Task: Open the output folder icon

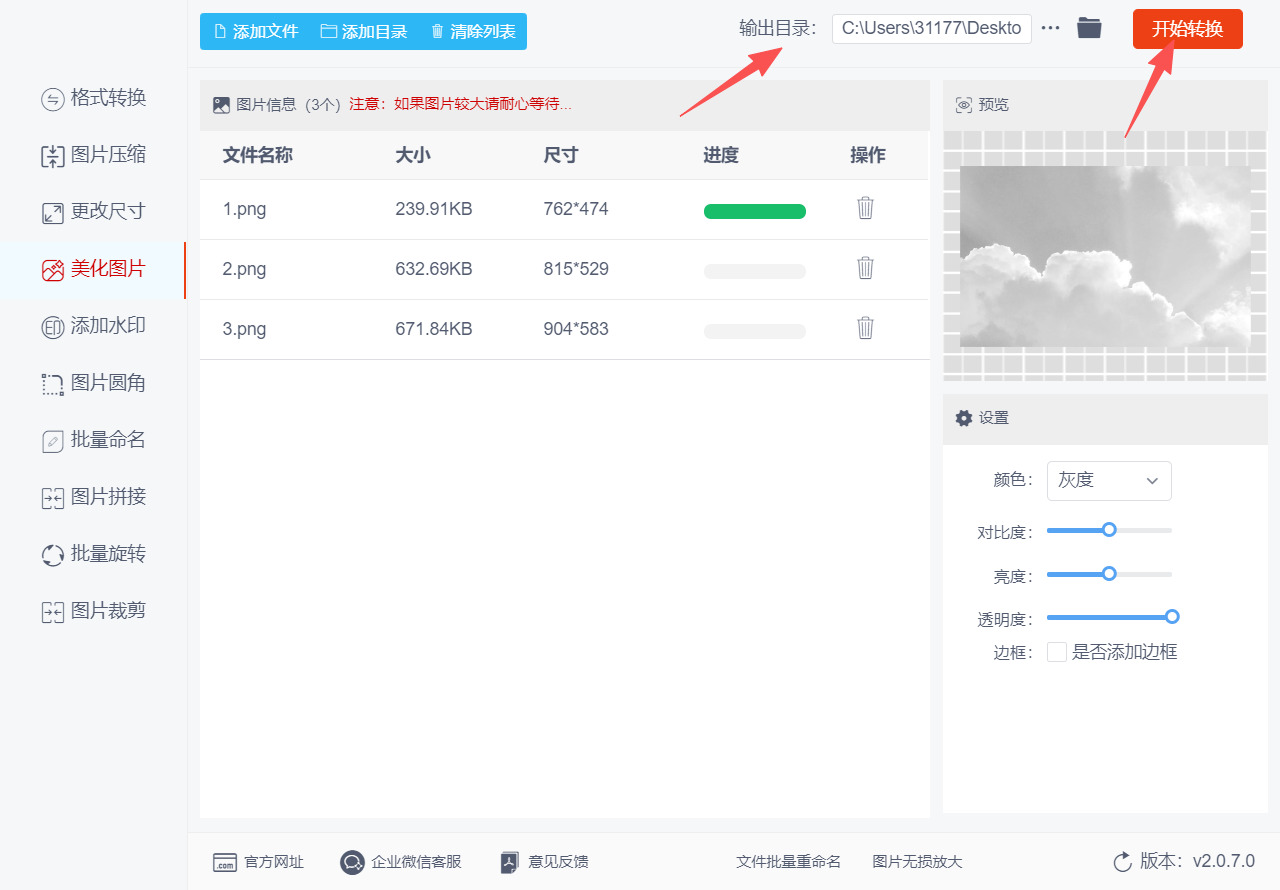Action: [1089, 28]
